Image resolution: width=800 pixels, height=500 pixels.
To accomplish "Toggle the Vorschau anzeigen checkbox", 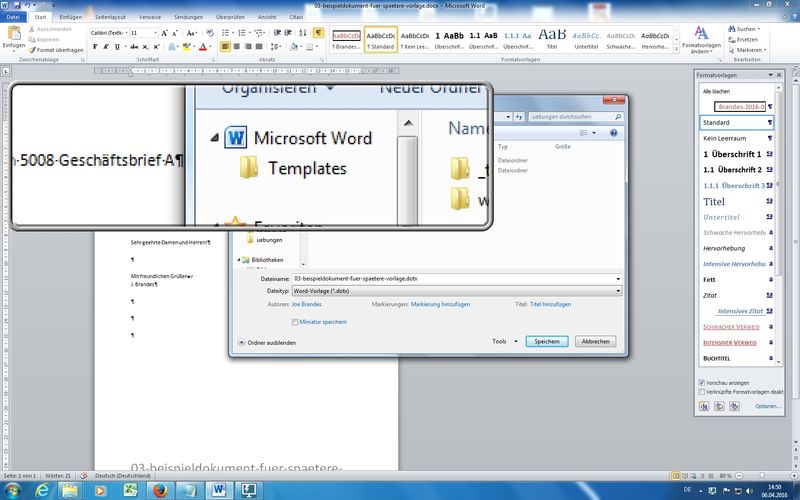I will point(702,382).
